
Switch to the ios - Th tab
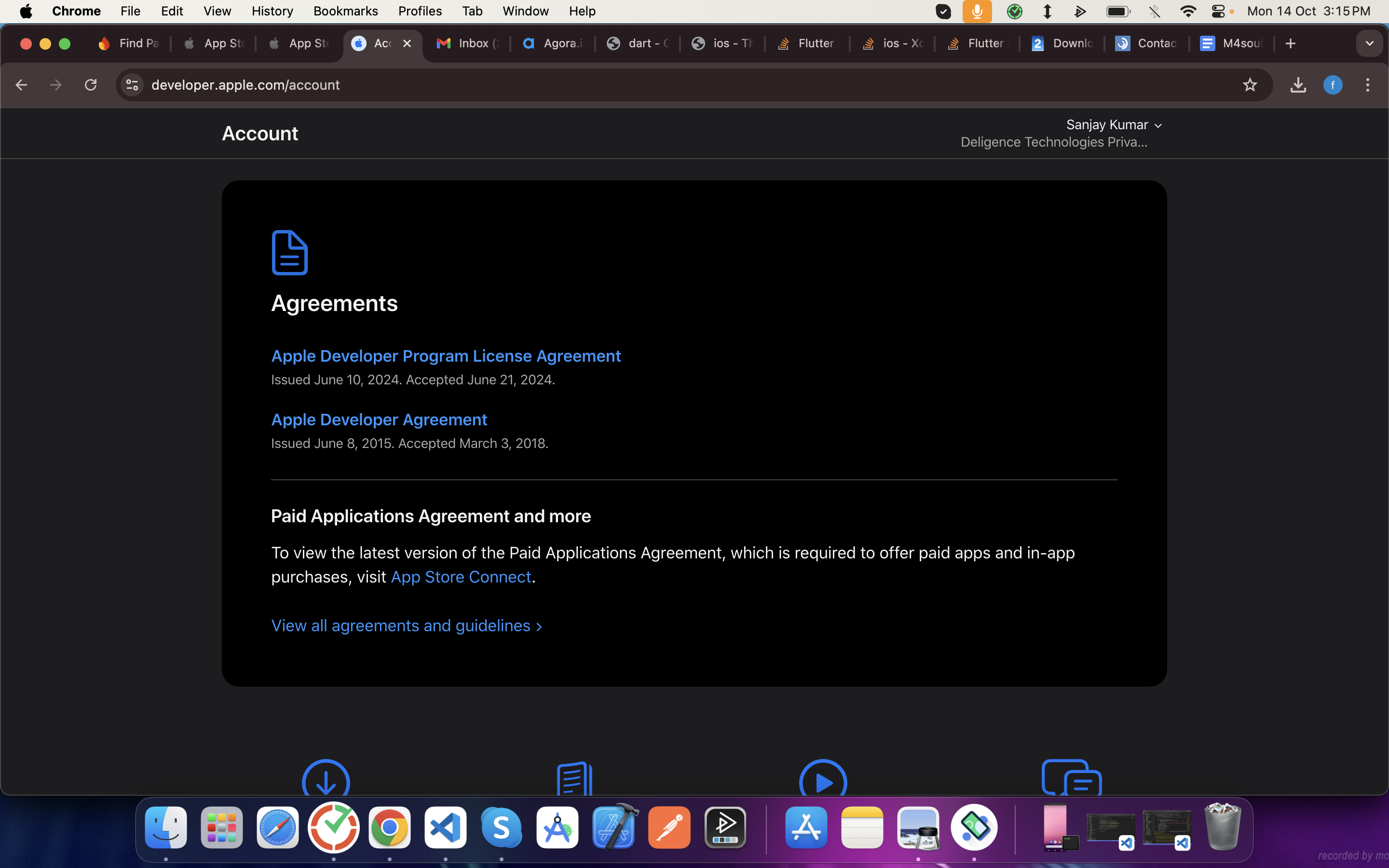pyautogui.click(x=722, y=43)
